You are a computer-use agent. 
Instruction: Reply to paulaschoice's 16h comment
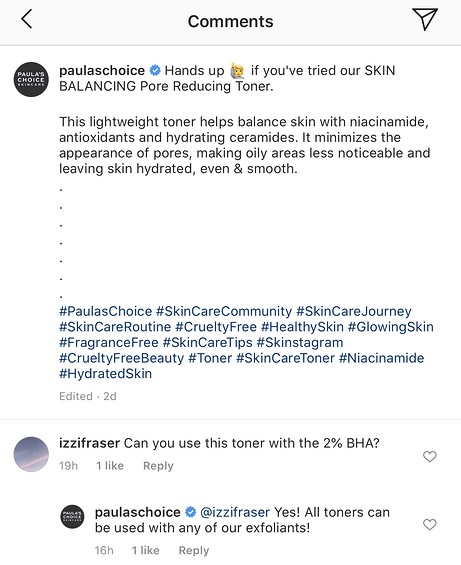point(194,550)
